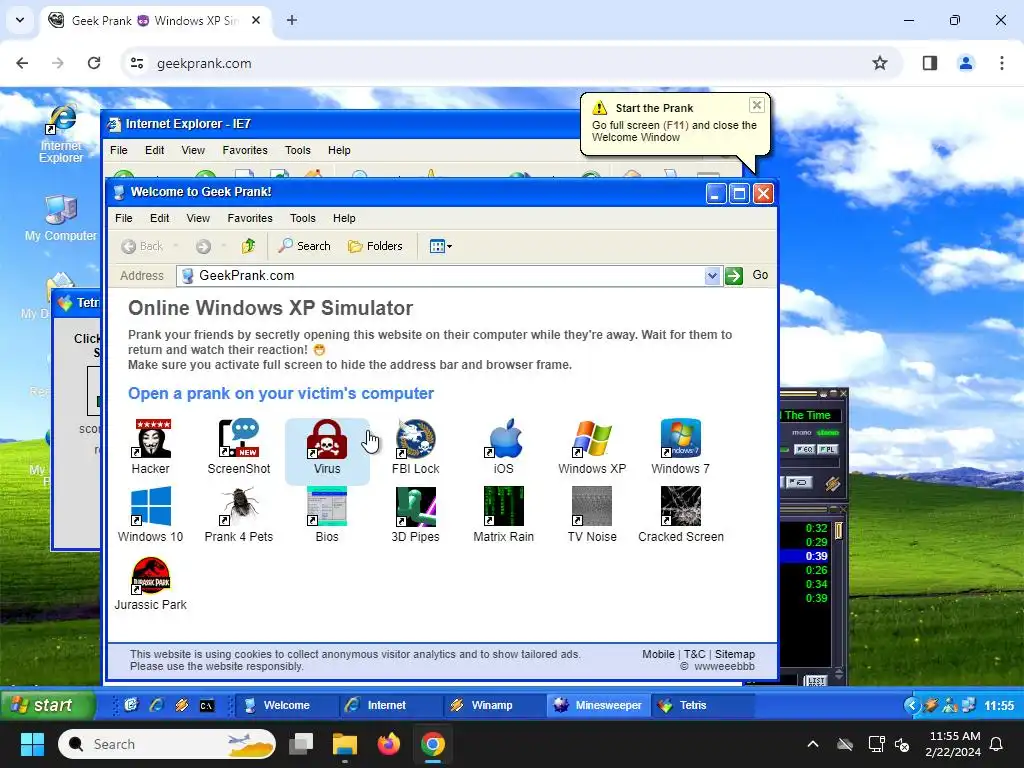Click the Folders toolbar button

(x=375, y=246)
